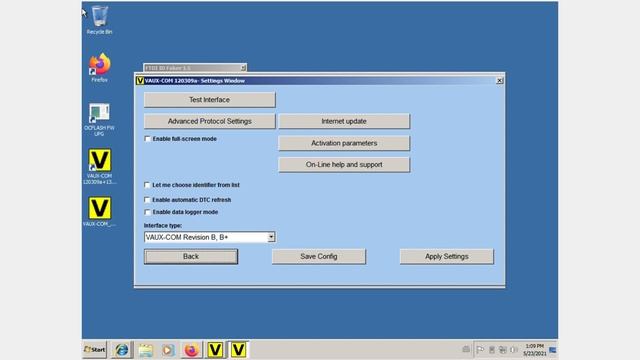The width and height of the screenshot is (640, 360).
Task: Select the VAUX-COM 120309a+13 desktop shortcut
Action: [99, 167]
